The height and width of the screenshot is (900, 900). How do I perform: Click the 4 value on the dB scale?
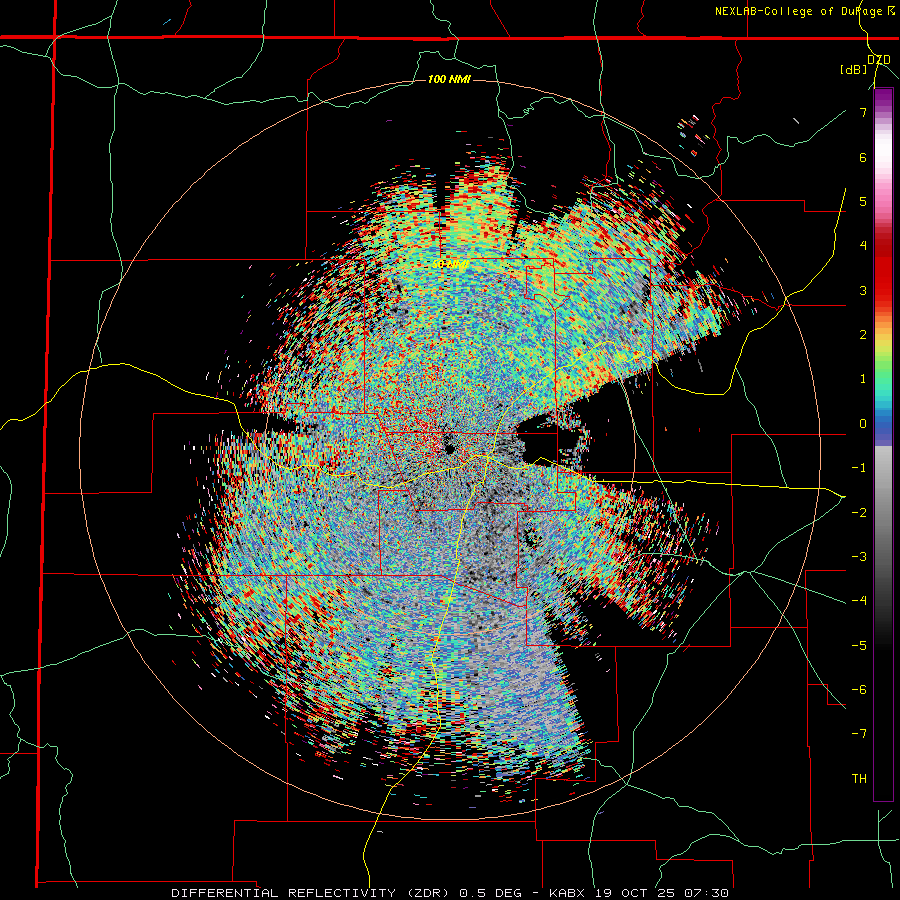pyautogui.click(x=863, y=246)
